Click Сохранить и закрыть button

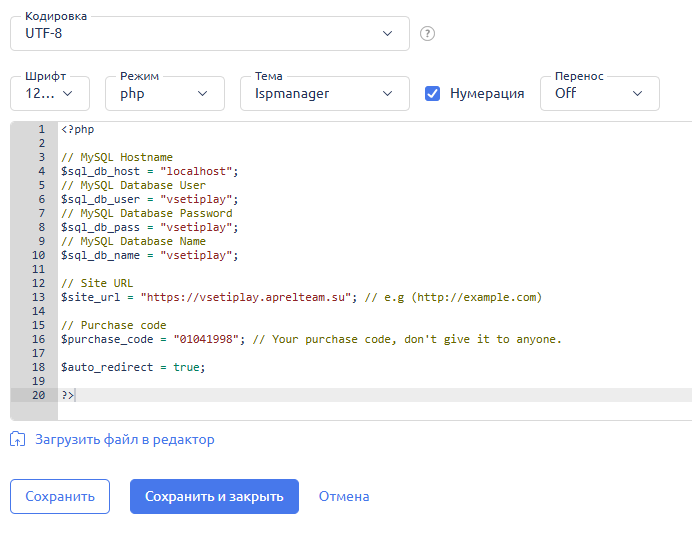(x=214, y=496)
